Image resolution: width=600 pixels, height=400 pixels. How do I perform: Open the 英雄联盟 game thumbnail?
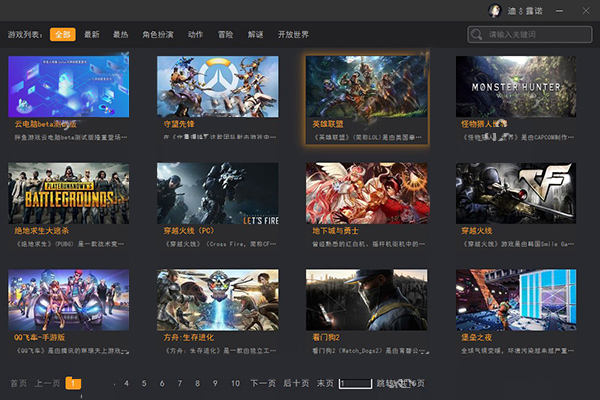tap(367, 87)
